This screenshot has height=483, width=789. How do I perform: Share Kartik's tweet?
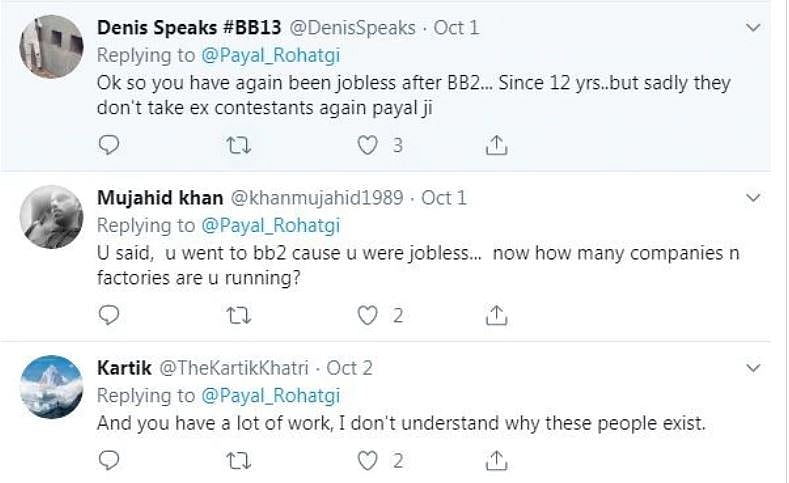click(495, 460)
